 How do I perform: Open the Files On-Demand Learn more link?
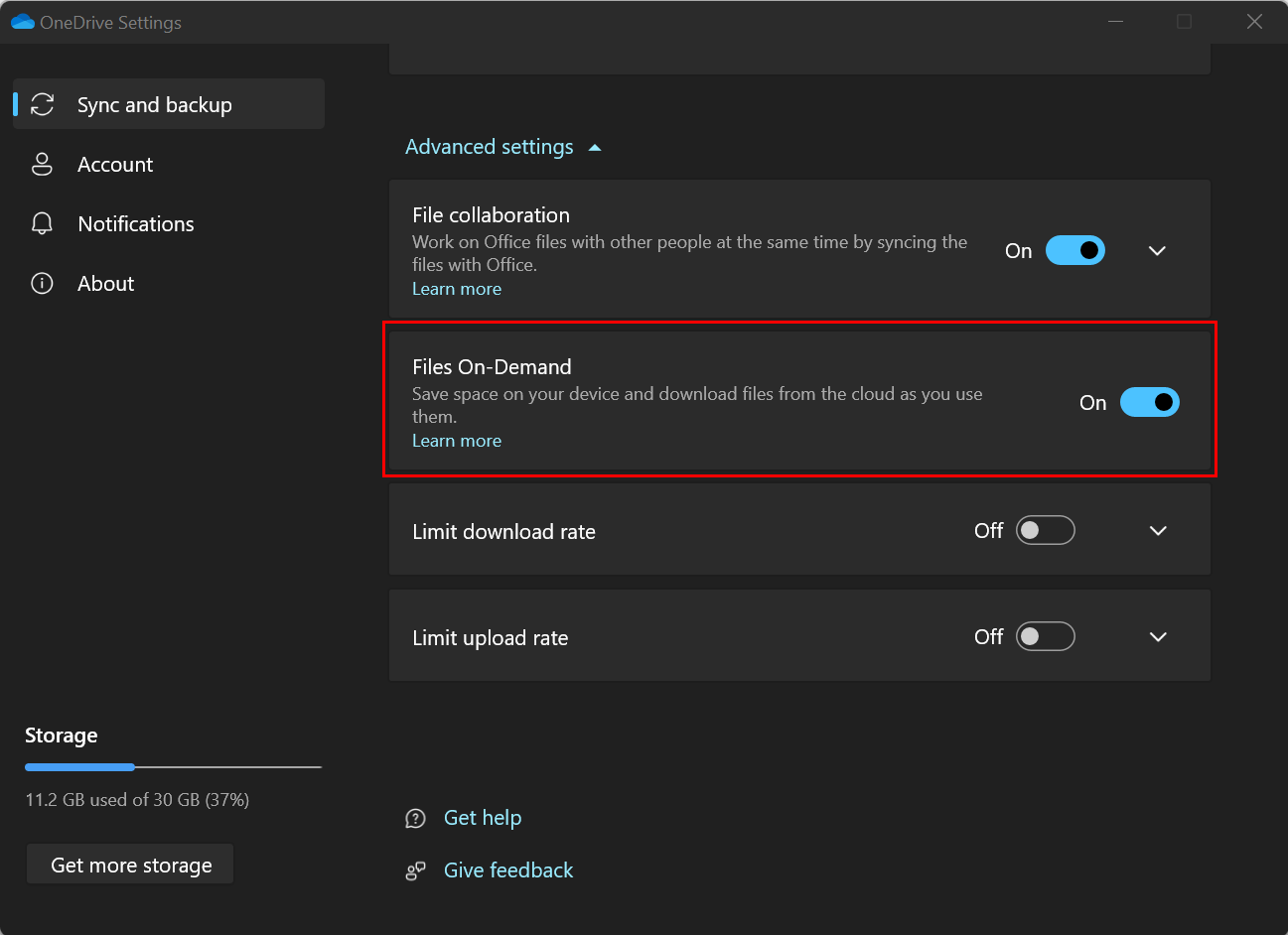coord(457,440)
